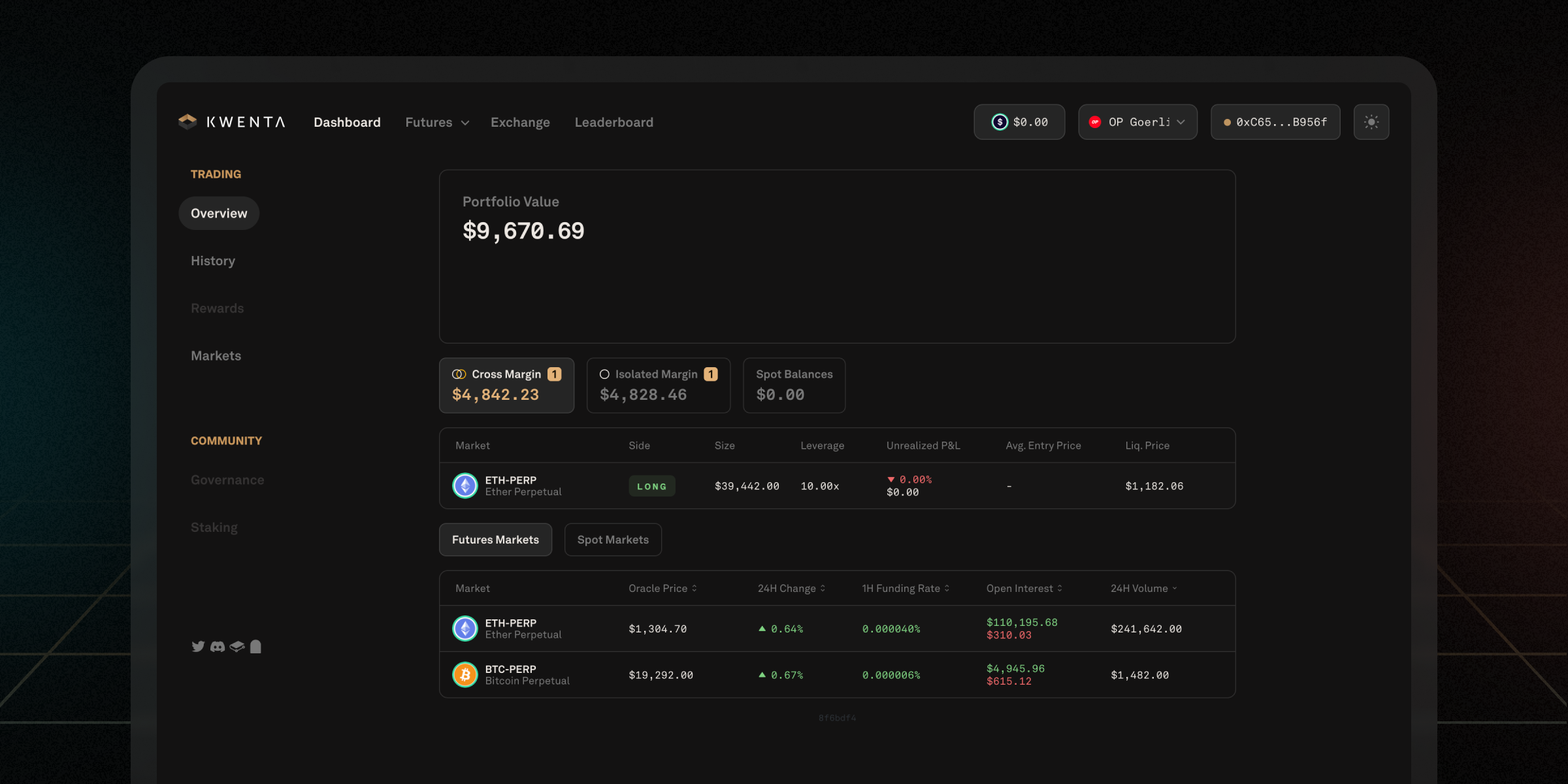Go to History in sidebar
Image resolution: width=1568 pixels, height=784 pixels.
coord(213,261)
